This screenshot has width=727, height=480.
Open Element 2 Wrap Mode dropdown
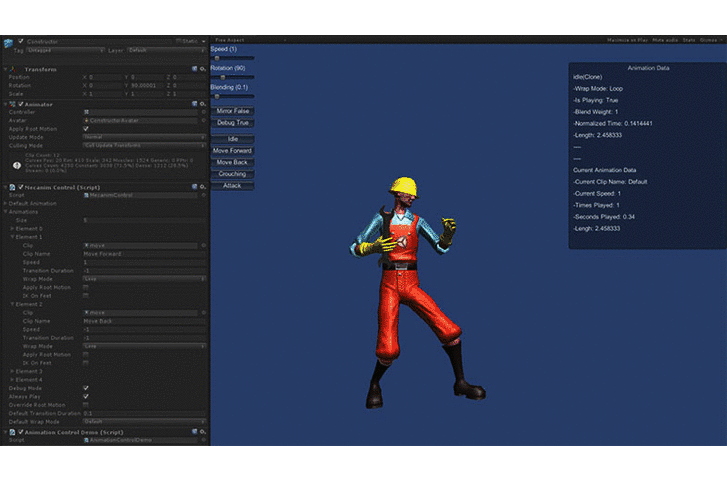(x=144, y=346)
